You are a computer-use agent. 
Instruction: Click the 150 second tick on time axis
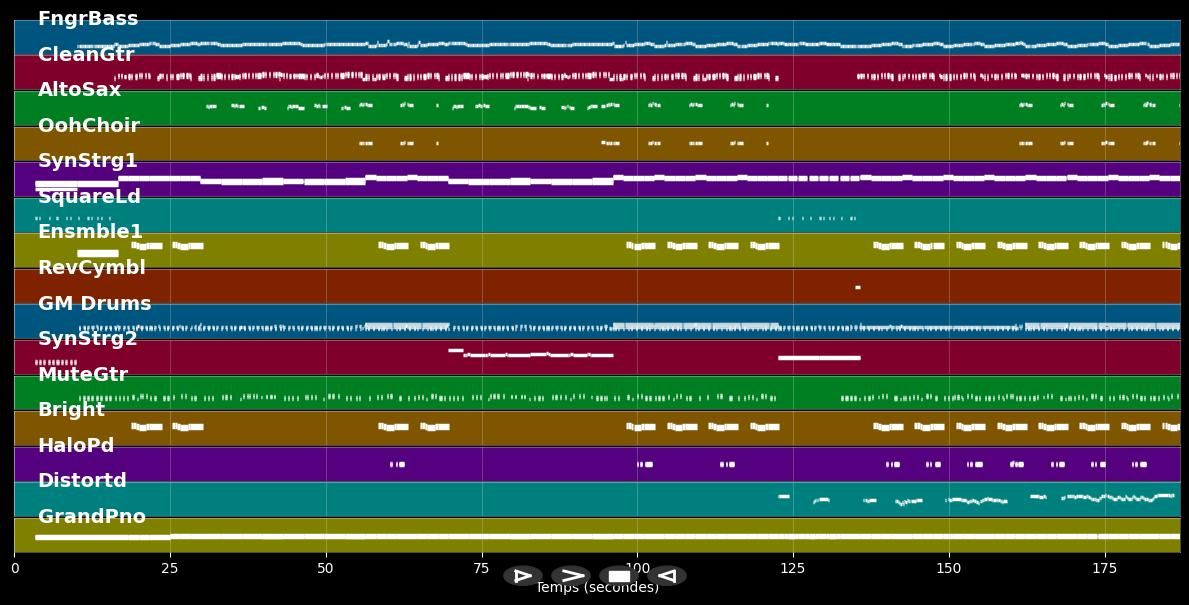tap(948, 568)
